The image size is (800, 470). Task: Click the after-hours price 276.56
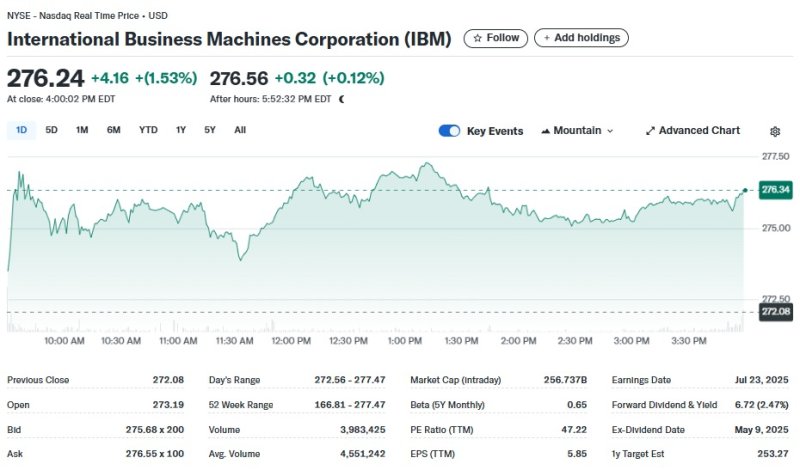[239, 79]
